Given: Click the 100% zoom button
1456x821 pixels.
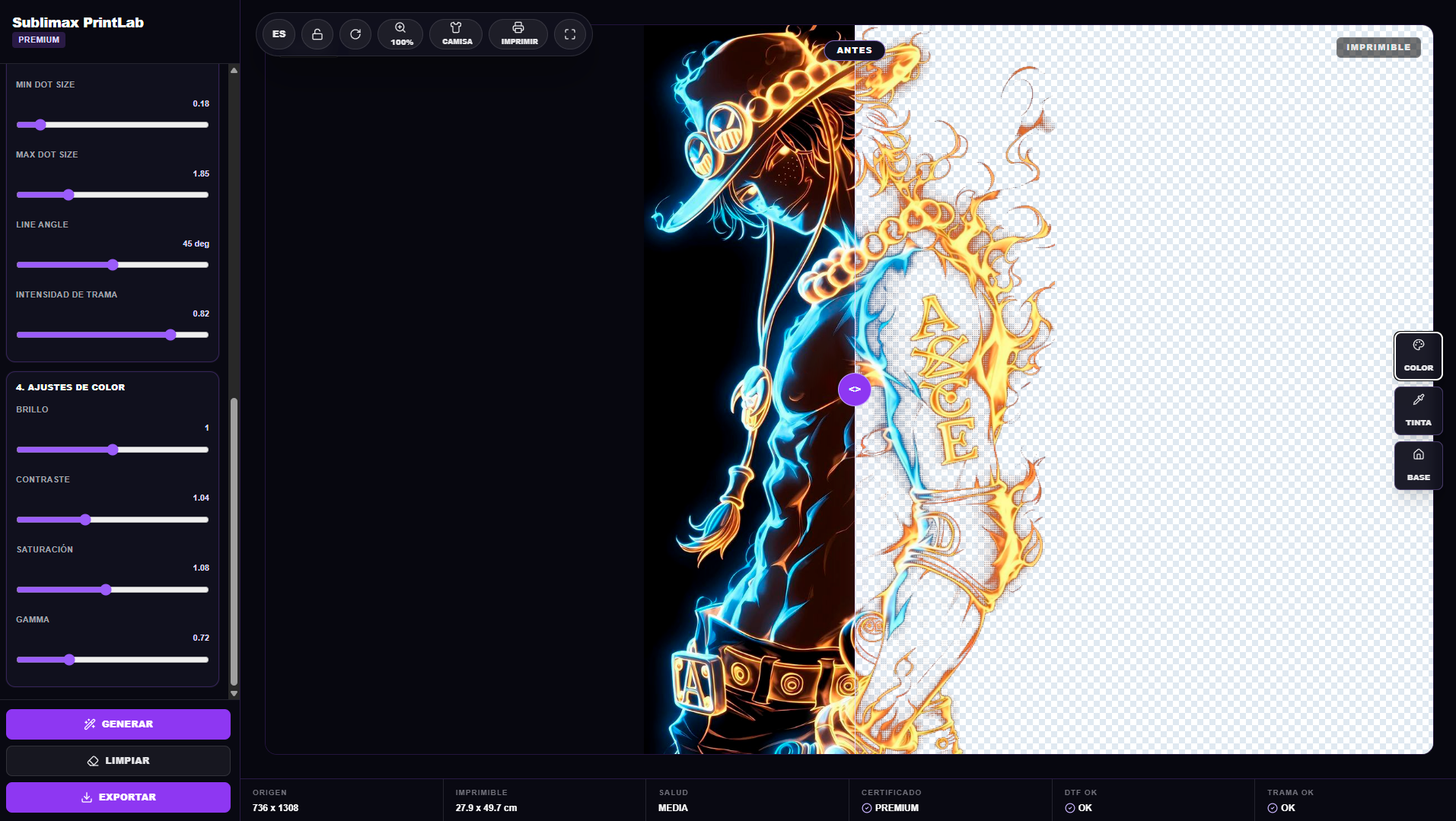Looking at the screenshot, I should coord(400,34).
